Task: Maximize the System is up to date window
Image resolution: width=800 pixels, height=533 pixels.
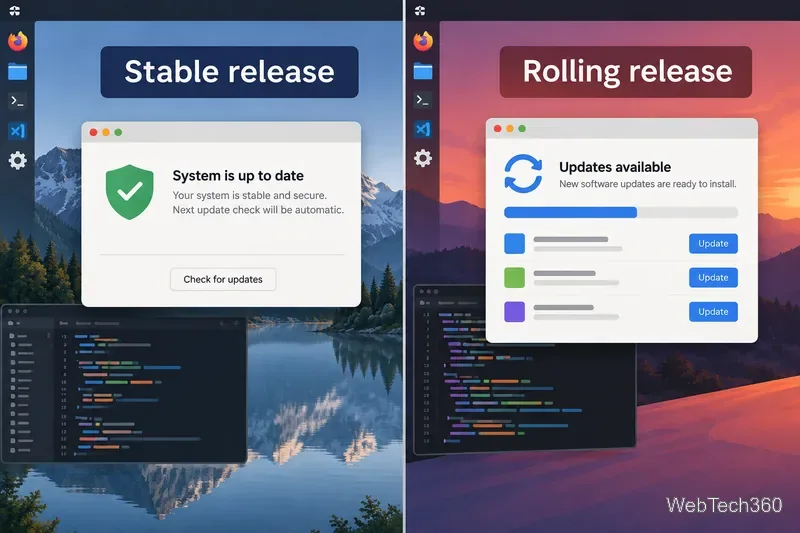Action: click(x=118, y=132)
